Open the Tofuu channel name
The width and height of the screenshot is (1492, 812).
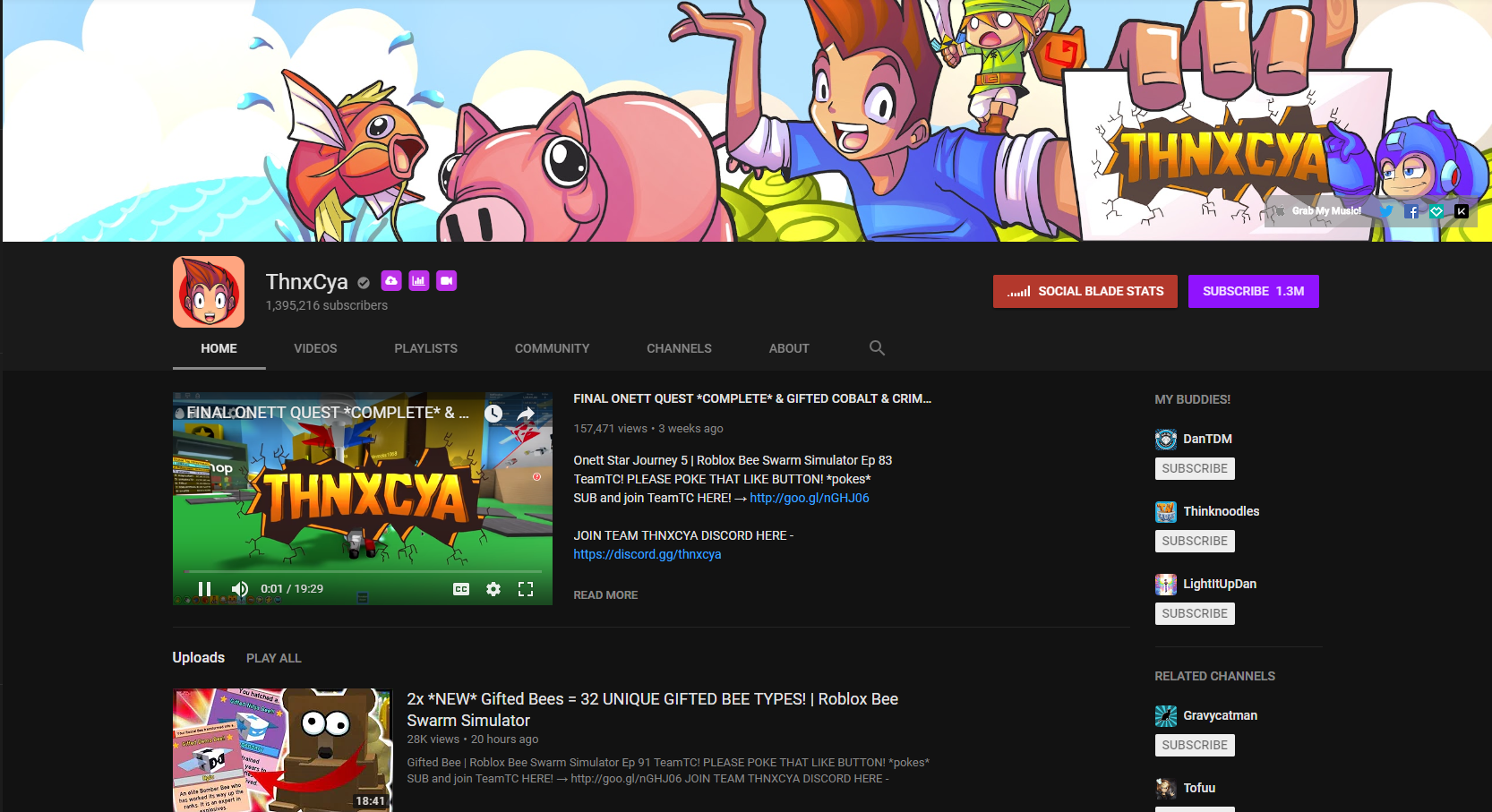tap(1200, 788)
